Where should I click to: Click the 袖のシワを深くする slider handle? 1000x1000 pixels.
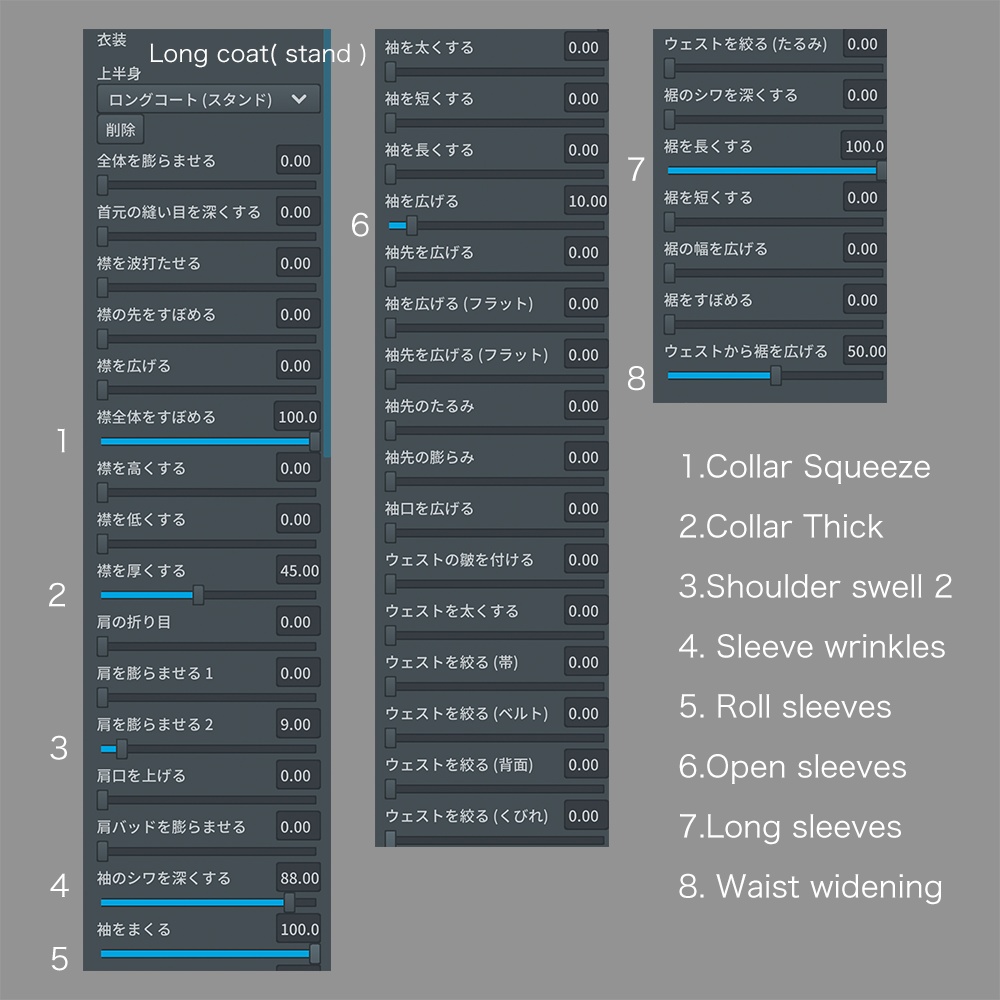[x=289, y=902]
